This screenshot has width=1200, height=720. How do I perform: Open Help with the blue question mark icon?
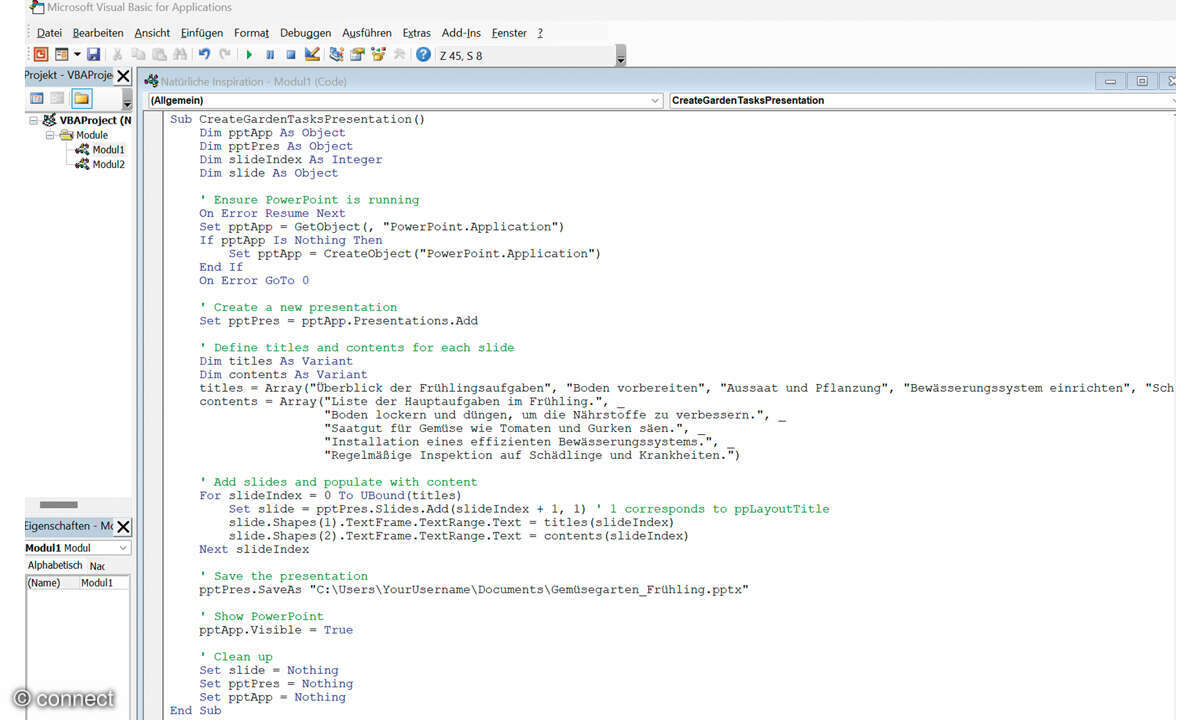(423, 55)
